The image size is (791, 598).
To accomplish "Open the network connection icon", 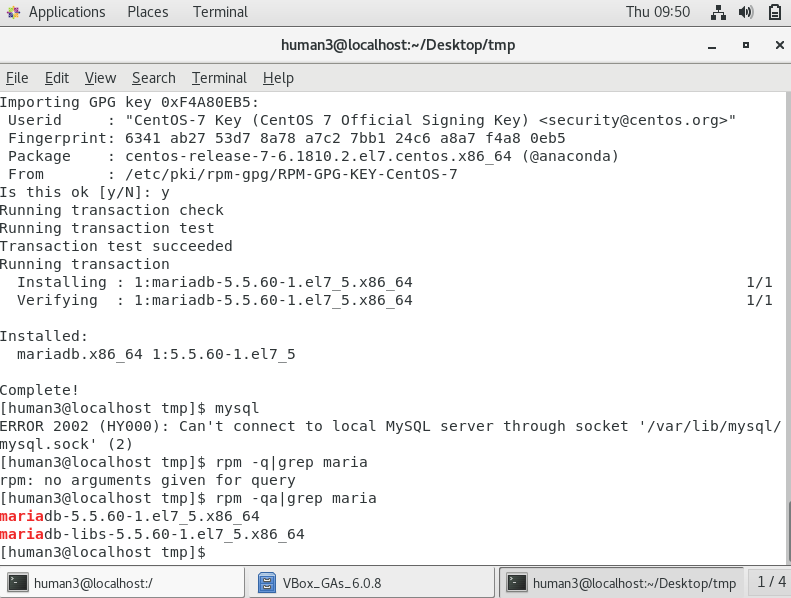I will coord(718,12).
